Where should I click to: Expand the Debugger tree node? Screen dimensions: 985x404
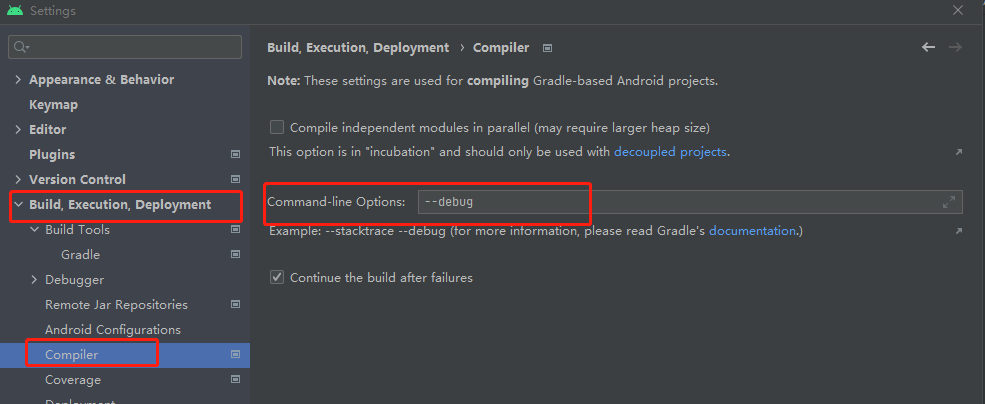point(35,280)
